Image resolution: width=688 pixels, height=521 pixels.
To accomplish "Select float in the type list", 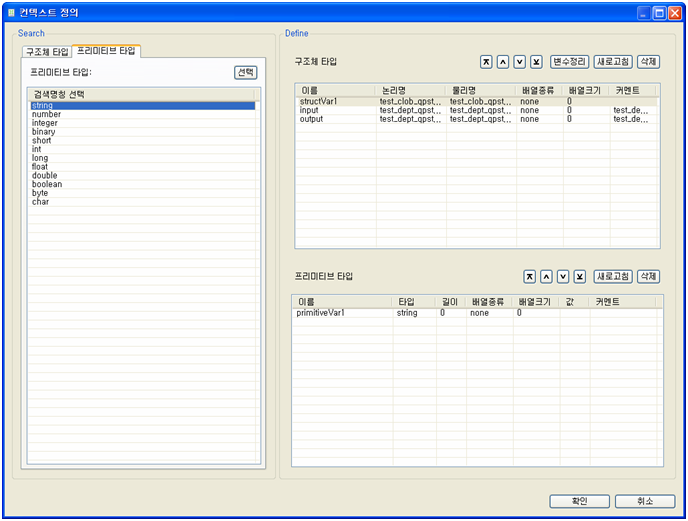I will [x=143, y=167].
